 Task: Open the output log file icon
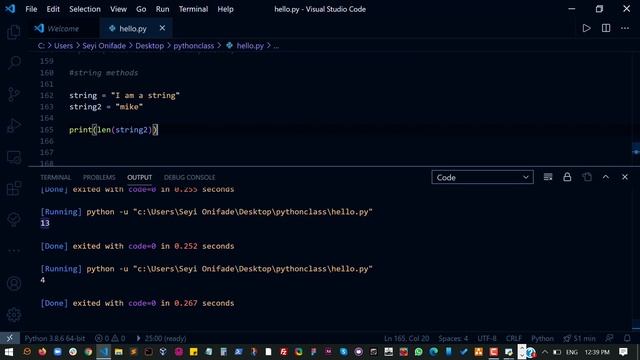(x=587, y=177)
